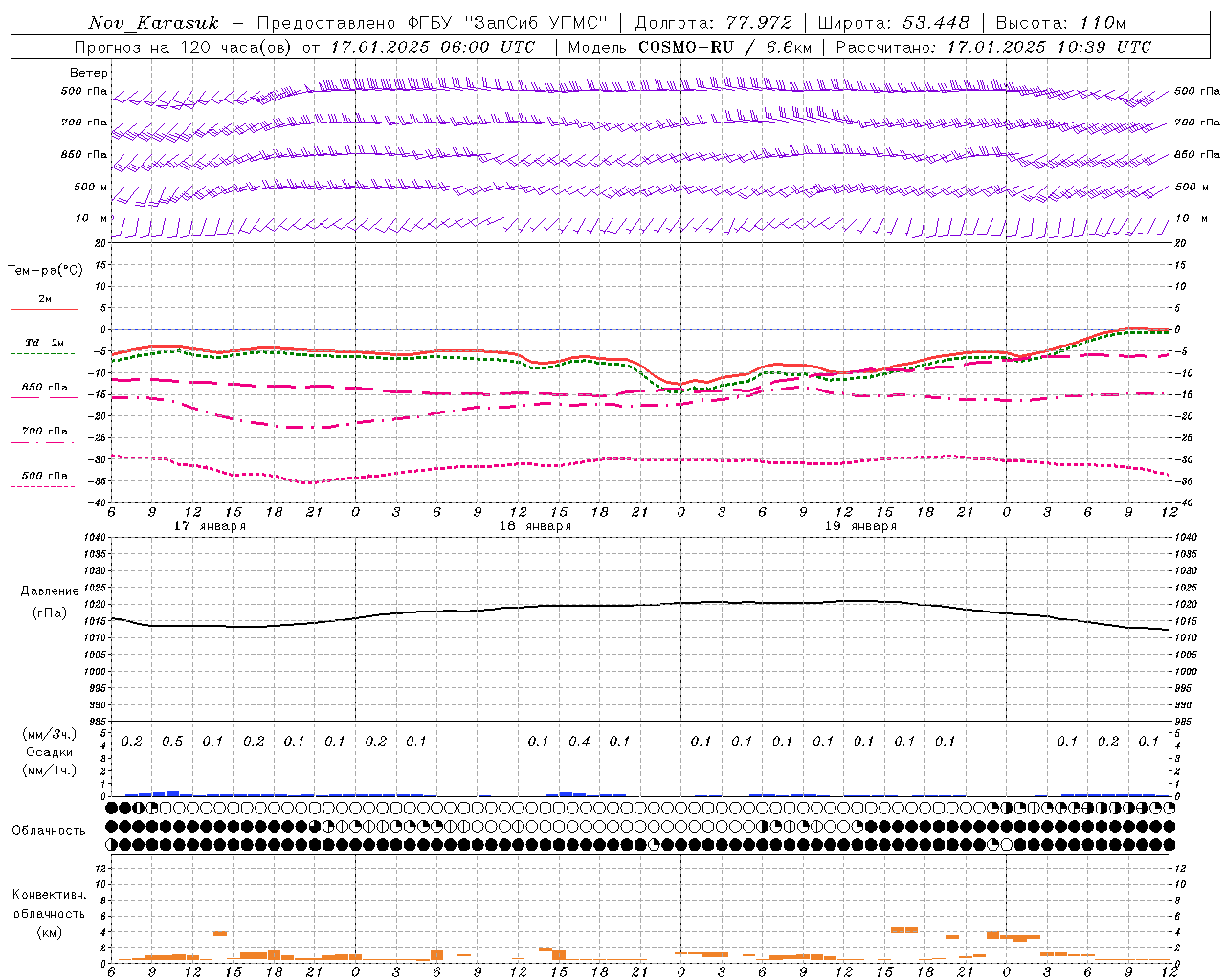This screenshot has width=1225, height=980.
Task: Click the '0.5' precipitation value
Action: point(172,742)
